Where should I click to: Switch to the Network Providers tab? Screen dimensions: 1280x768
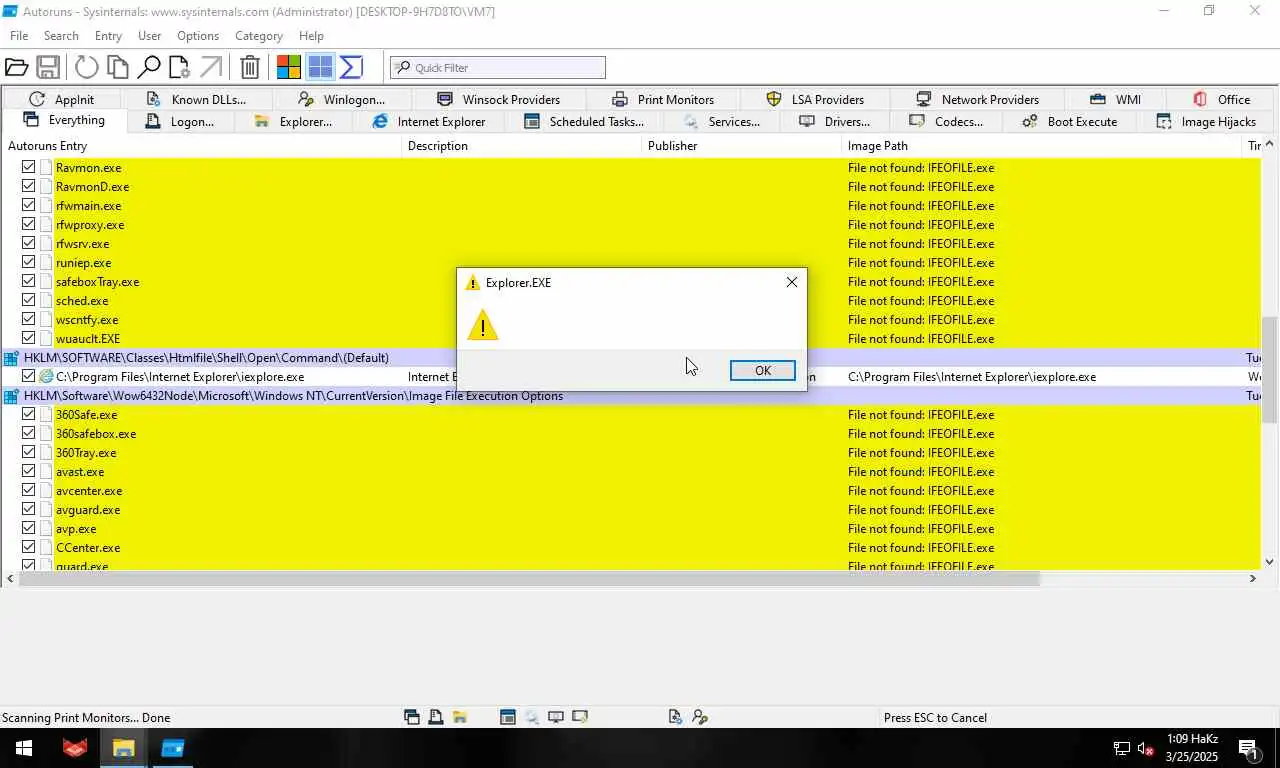click(977, 99)
